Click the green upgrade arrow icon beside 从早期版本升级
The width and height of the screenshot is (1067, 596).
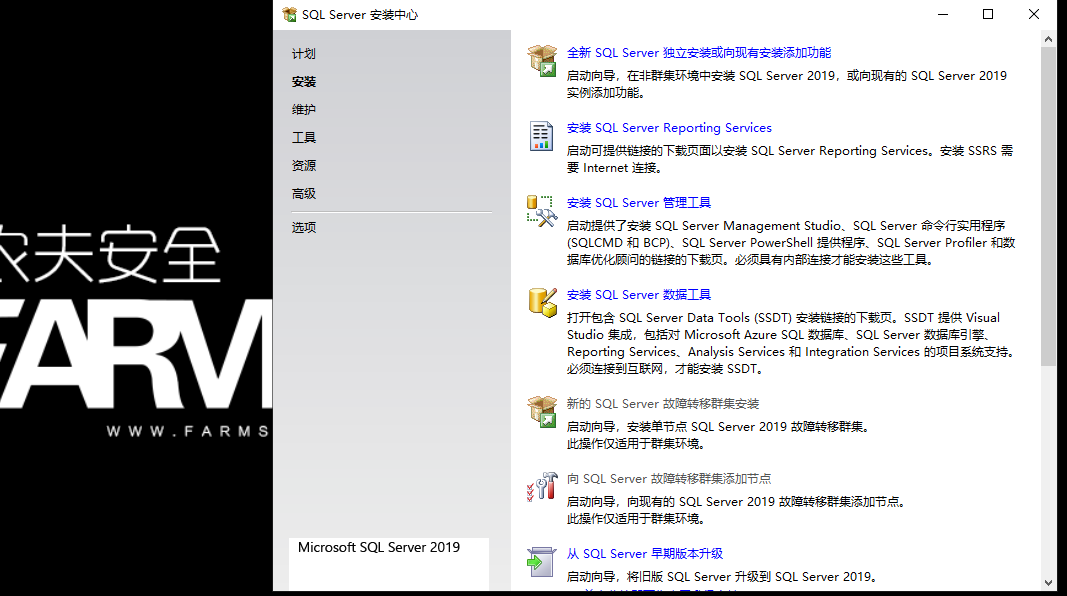tap(541, 562)
